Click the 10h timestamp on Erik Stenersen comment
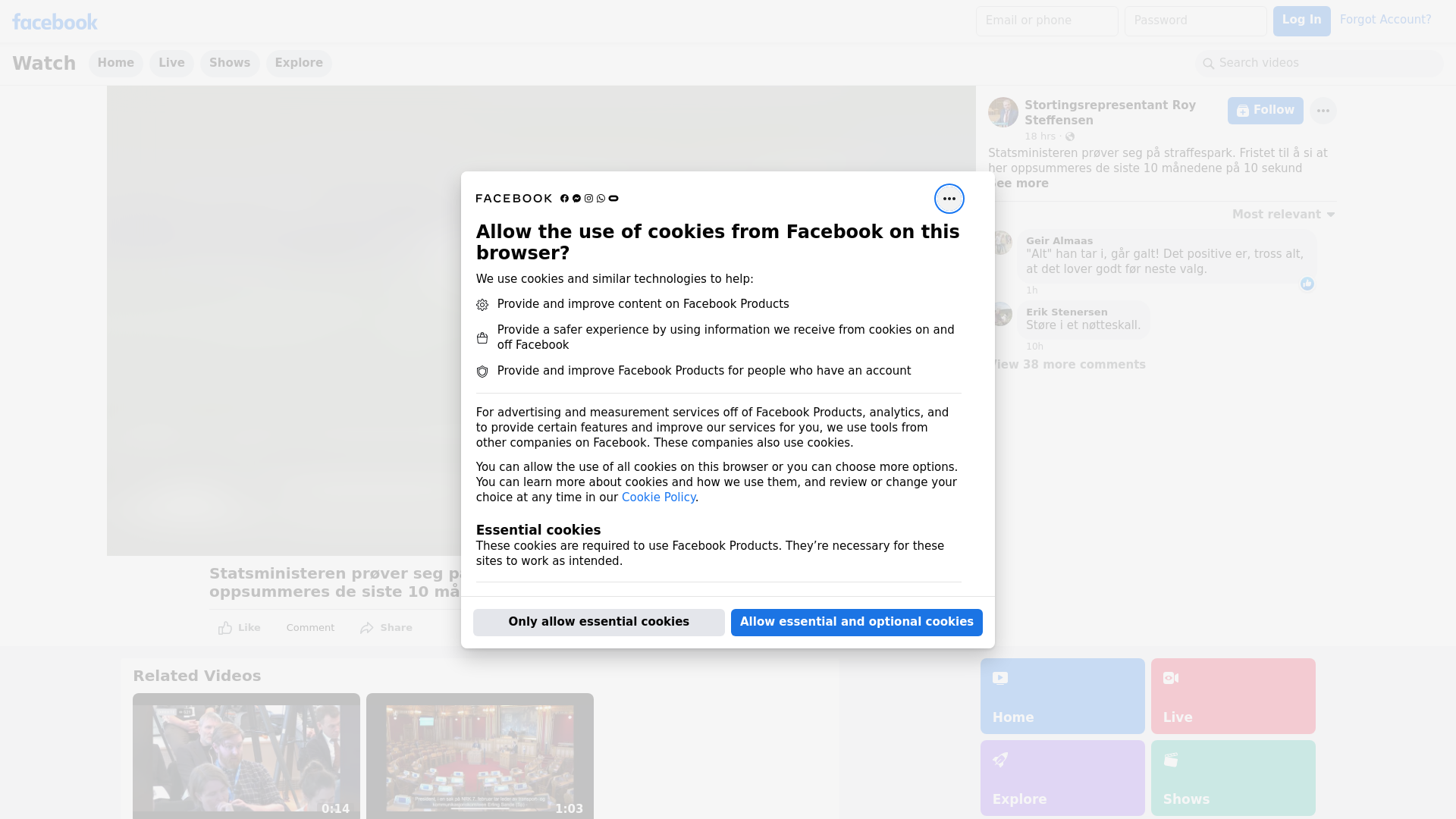 (1034, 347)
